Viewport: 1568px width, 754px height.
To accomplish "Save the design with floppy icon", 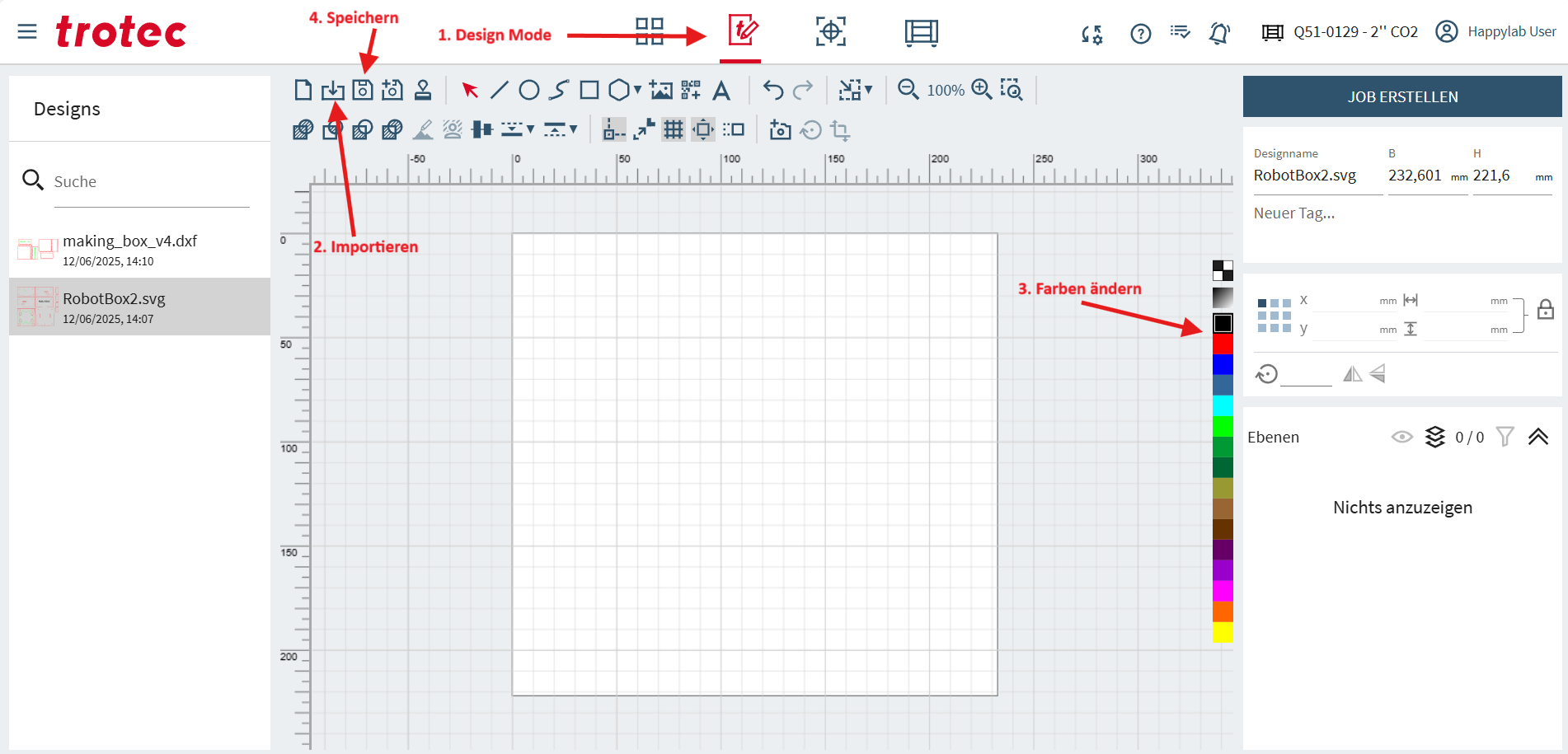I will [363, 90].
